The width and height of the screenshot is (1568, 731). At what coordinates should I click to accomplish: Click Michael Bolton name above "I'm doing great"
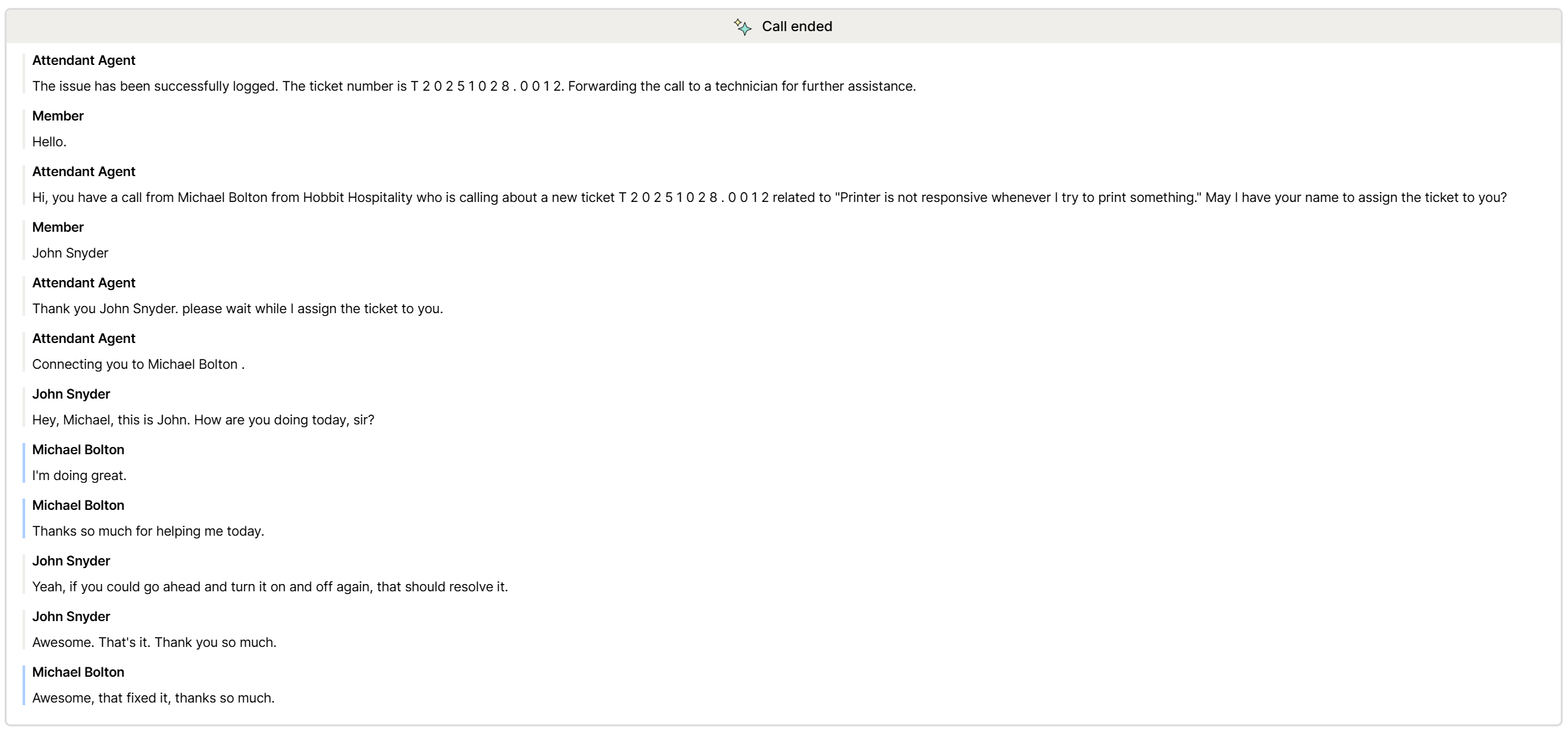tap(78, 450)
